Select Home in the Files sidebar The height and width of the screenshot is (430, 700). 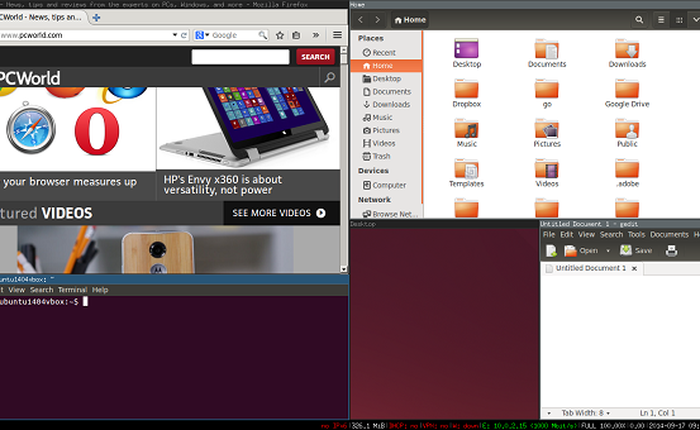coord(386,66)
